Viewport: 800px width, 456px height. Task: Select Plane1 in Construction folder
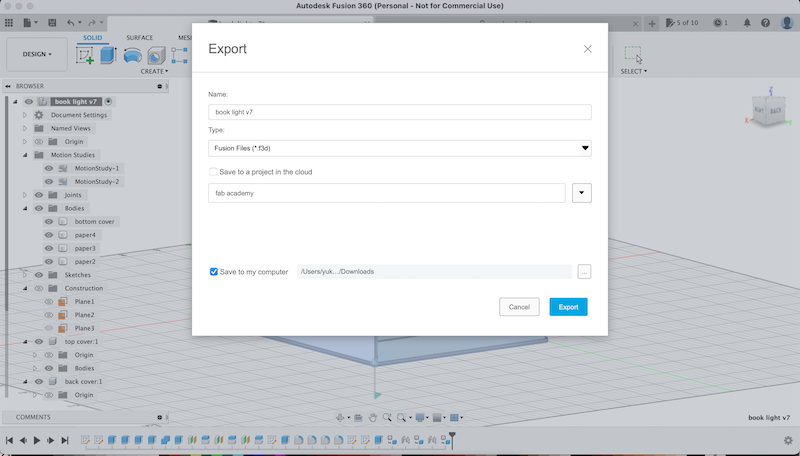pos(84,302)
